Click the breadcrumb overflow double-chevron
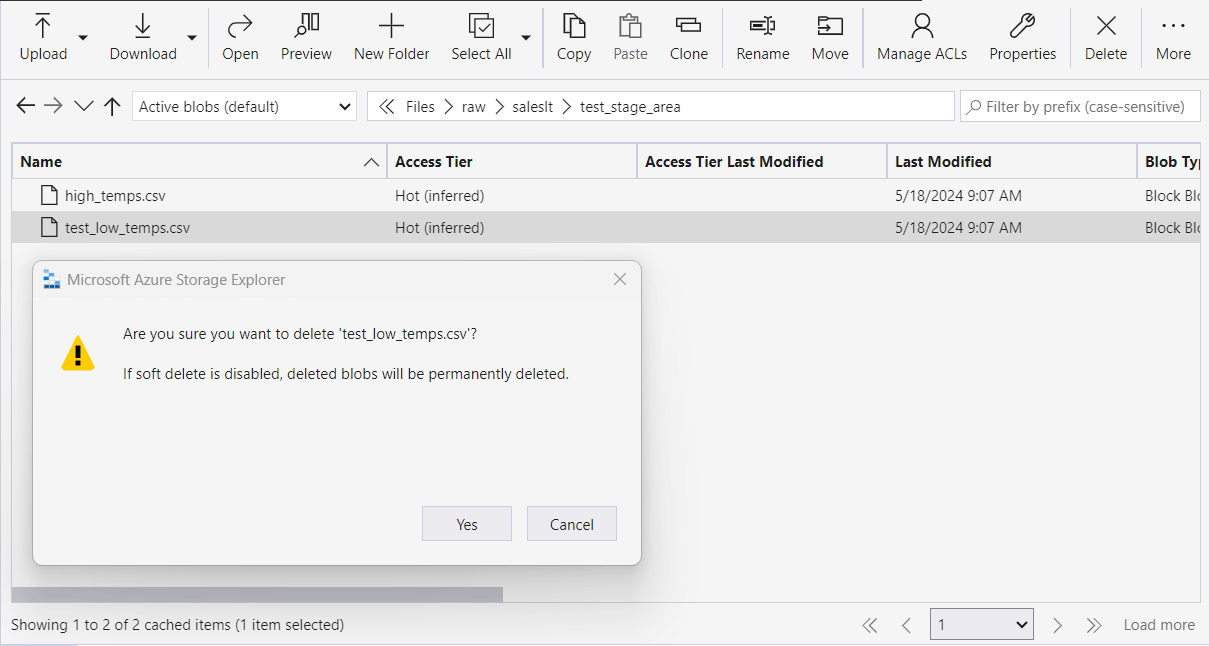The image size is (1209, 646). 386,106
